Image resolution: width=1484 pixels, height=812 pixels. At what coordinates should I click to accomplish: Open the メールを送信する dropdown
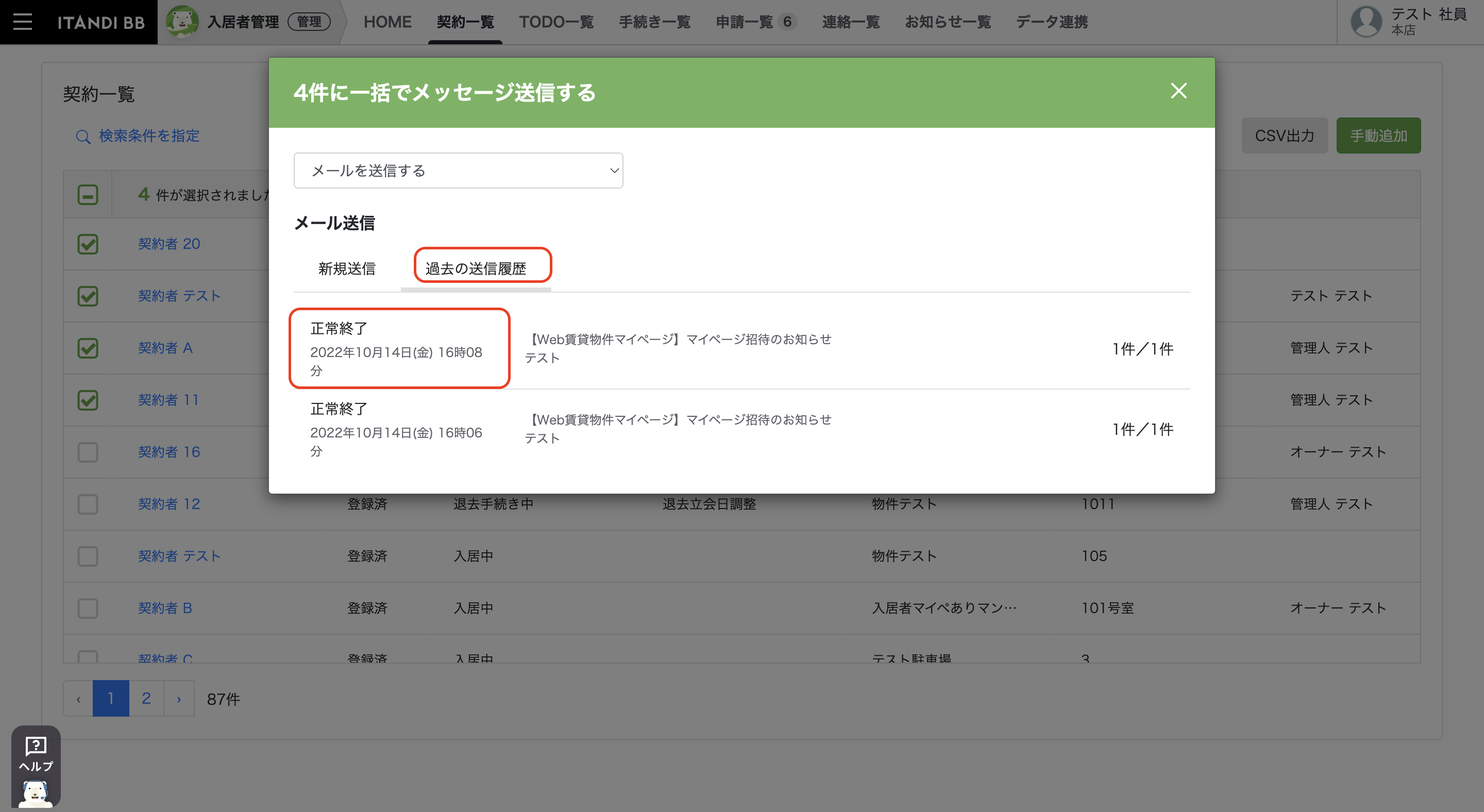[x=458, y=171]
